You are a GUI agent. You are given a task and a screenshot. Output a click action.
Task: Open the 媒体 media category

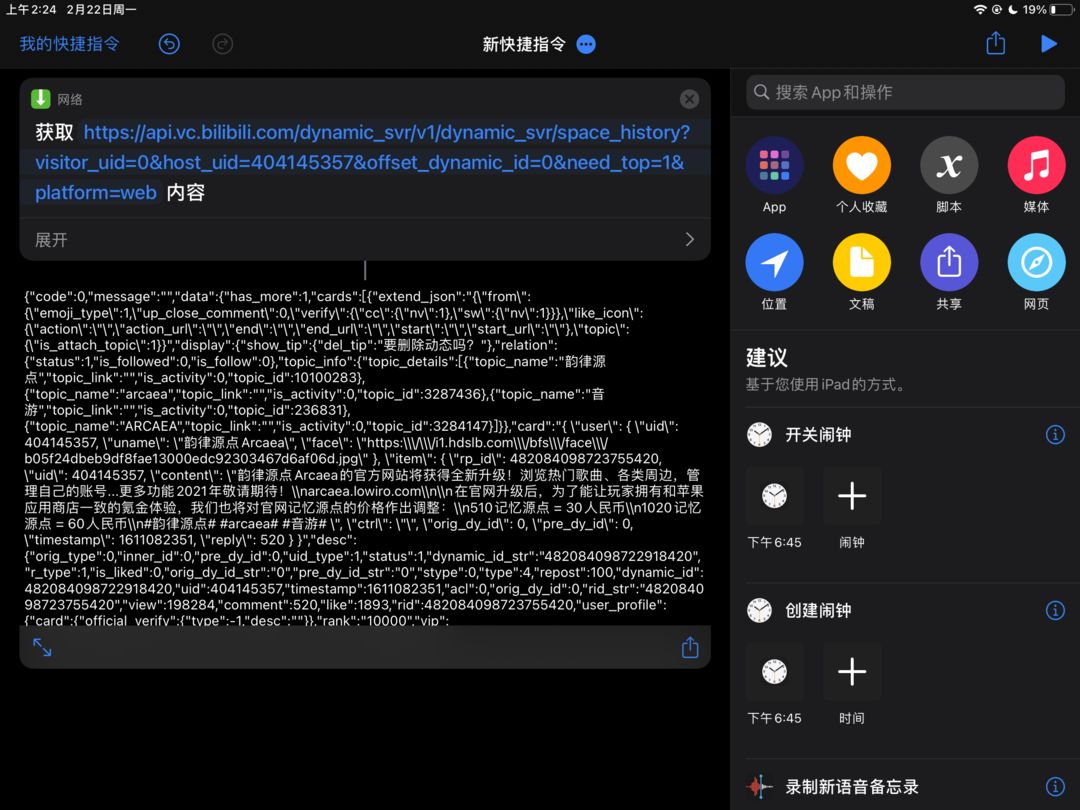point(1036,176)
